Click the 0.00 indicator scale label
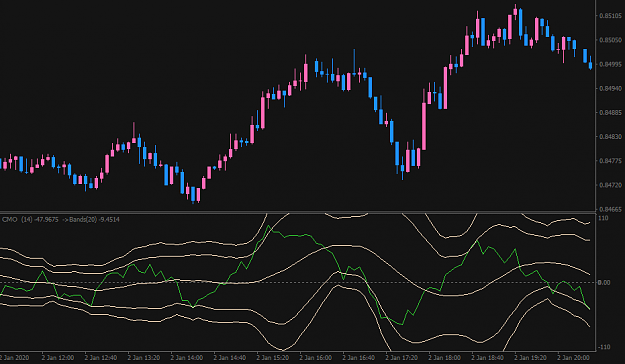Screen dimensions: 625x364 click(604, 283)
